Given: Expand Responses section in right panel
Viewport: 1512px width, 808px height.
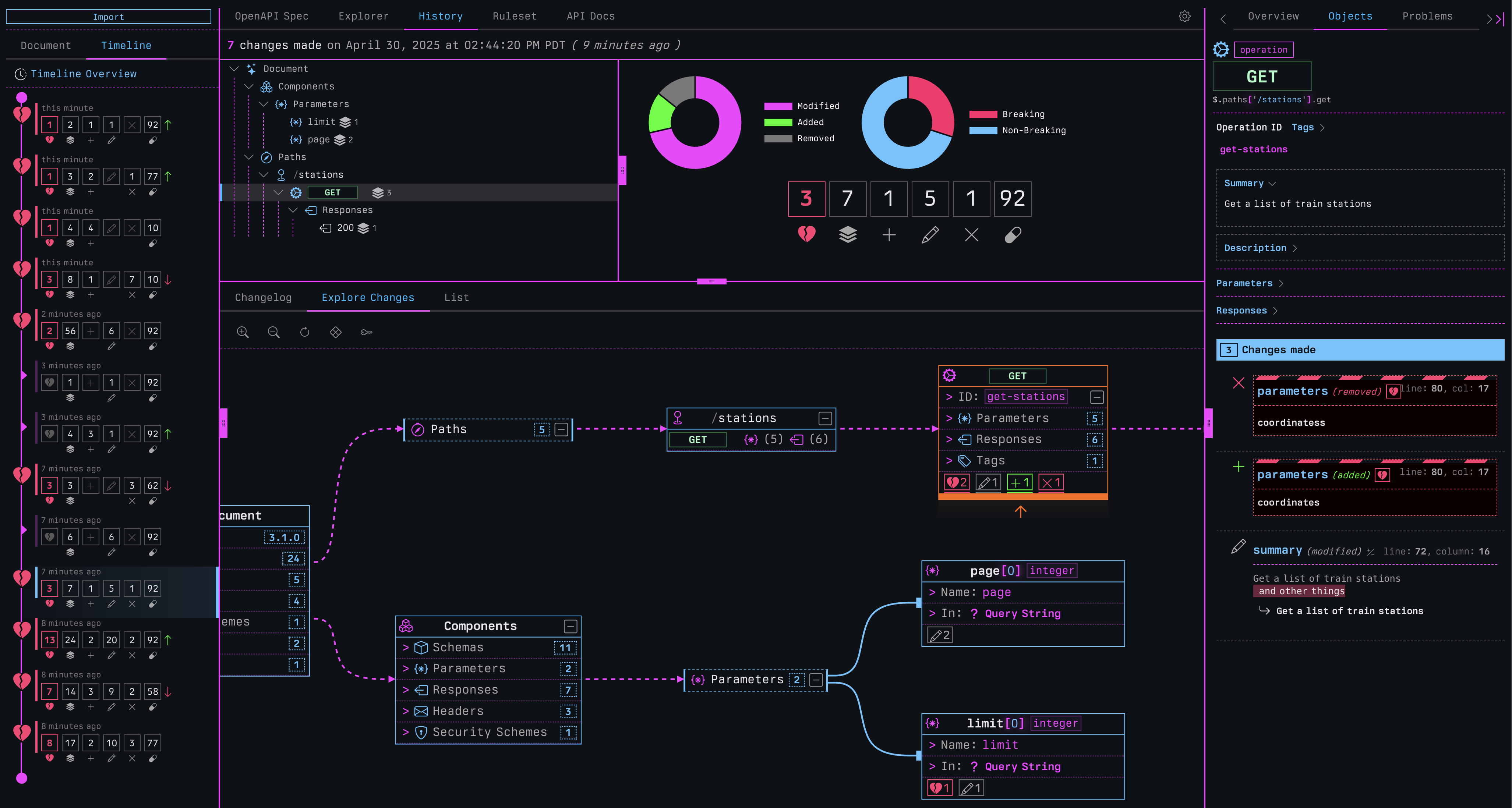Looking at the screenshot, I should point(1247,311).
